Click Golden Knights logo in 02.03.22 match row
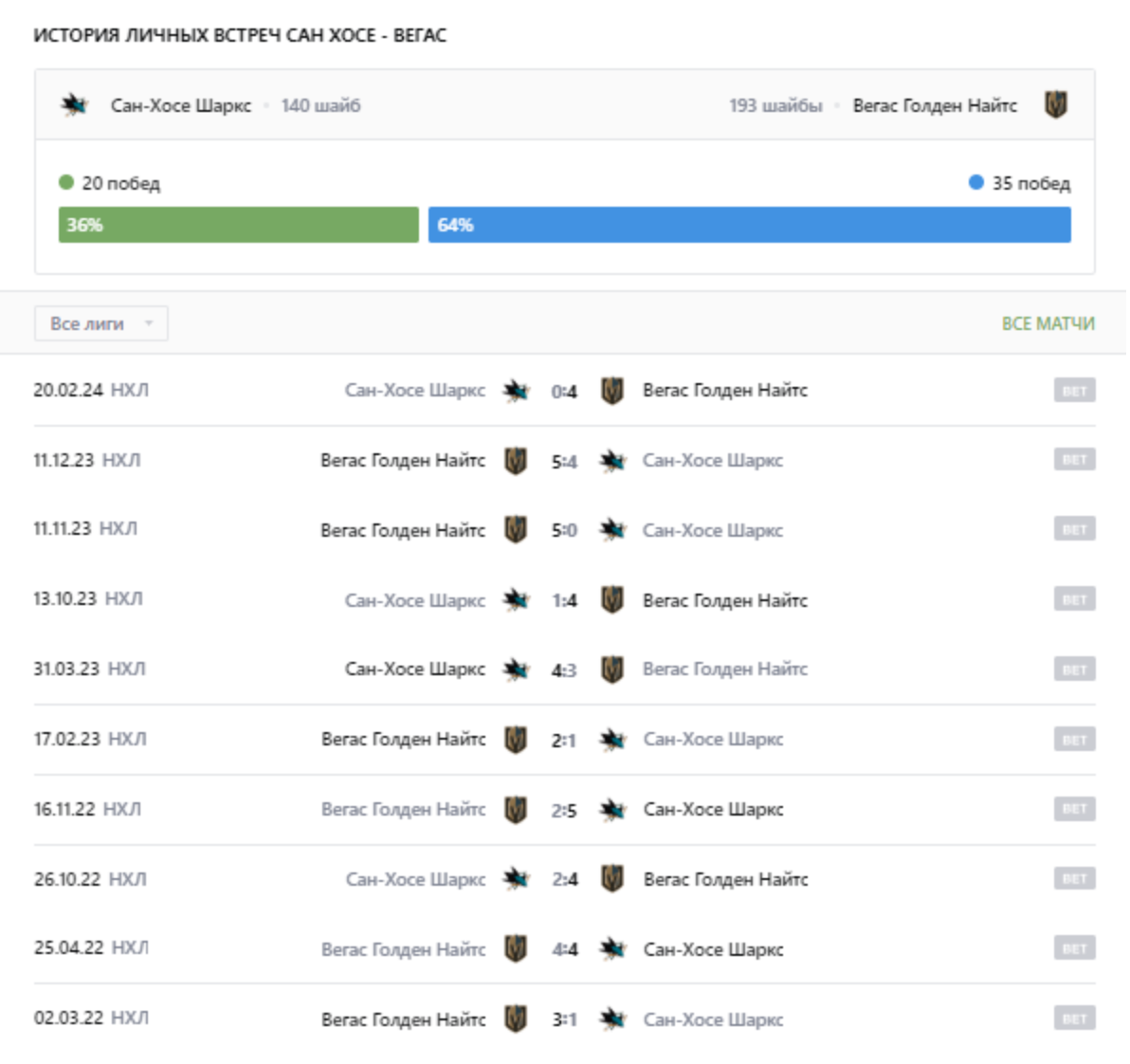 pyautogui.click(x=516, y=1019)
